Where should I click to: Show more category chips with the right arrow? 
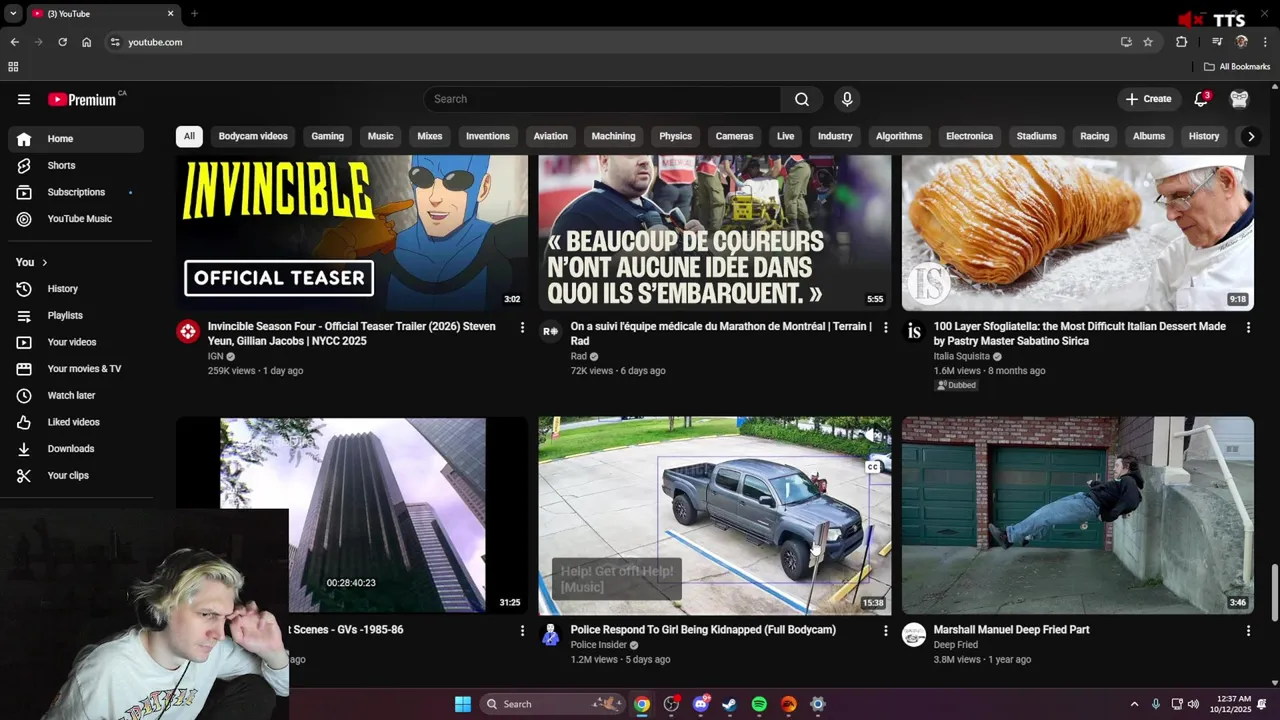point(1250,136)
